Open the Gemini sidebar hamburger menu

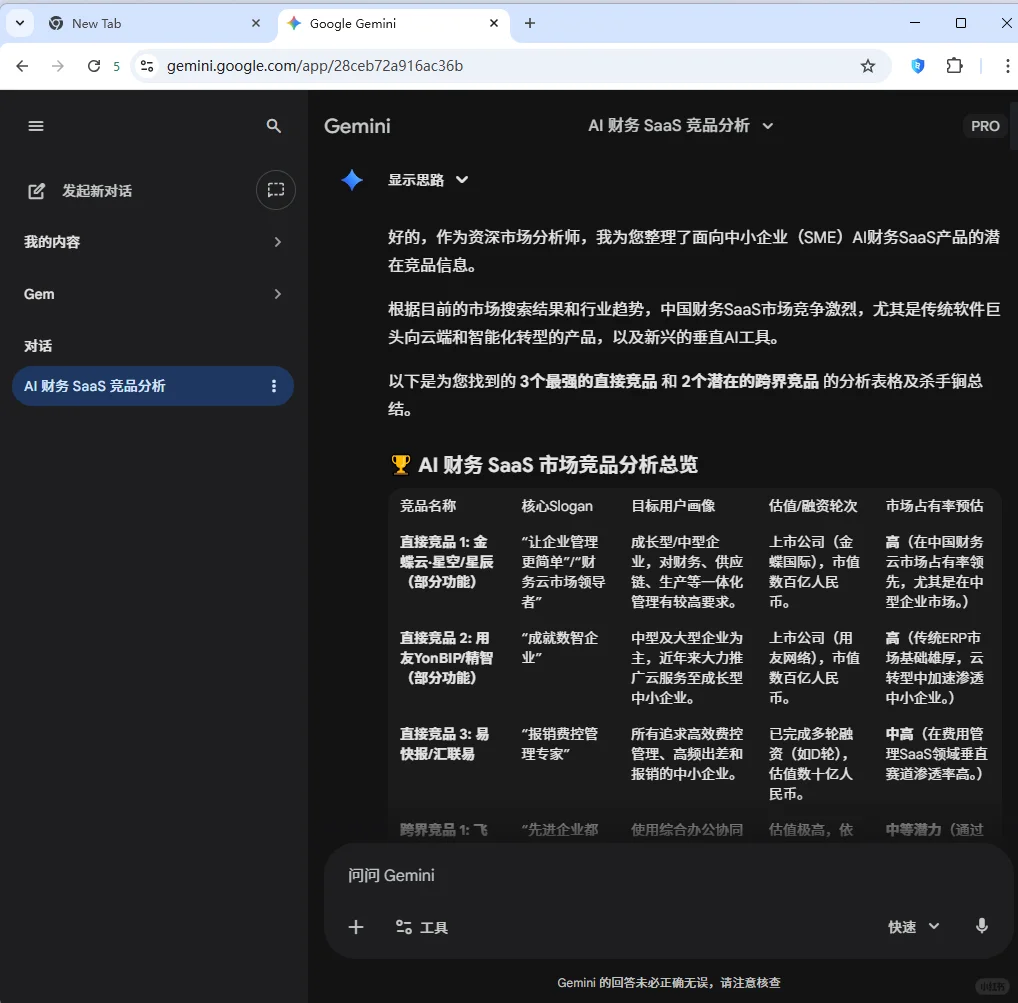coord(36,126)
